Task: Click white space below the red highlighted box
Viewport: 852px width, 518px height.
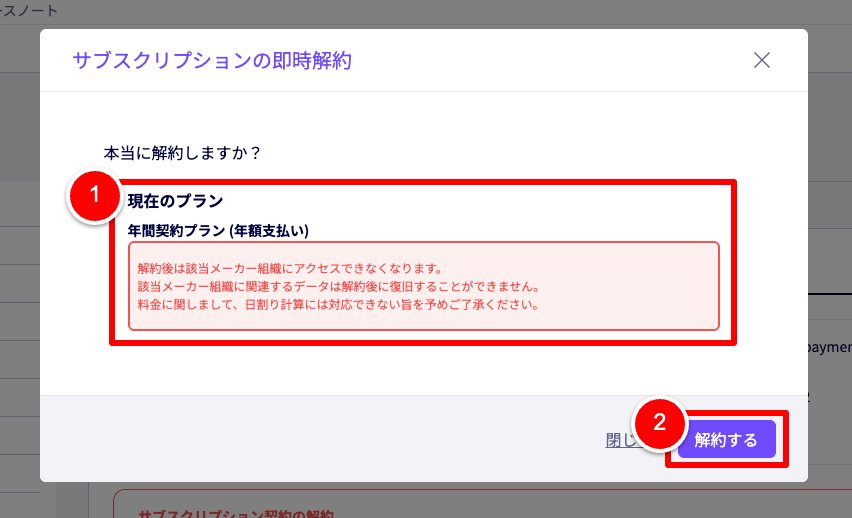Action: 423,370
